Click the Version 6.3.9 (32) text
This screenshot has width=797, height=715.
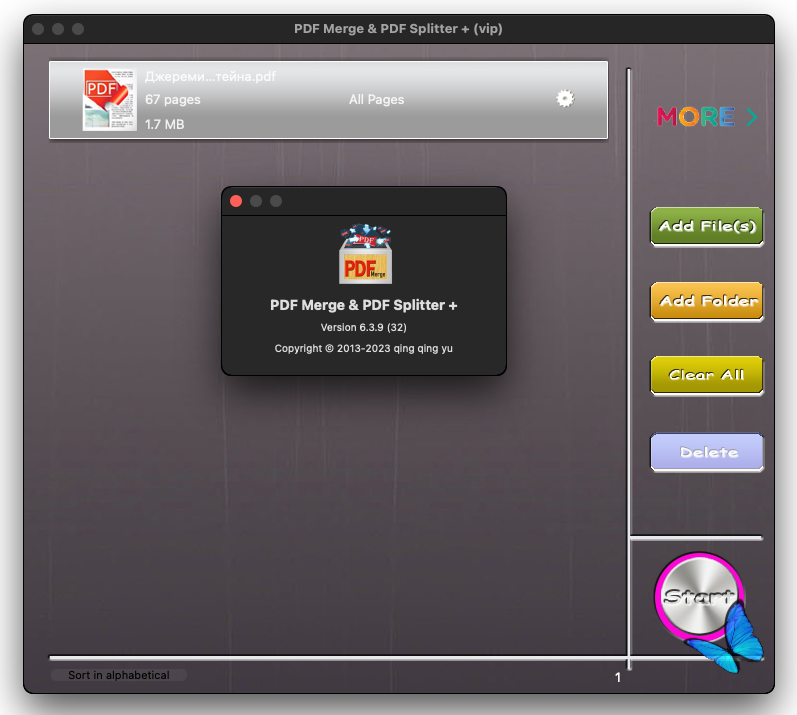coord(363,327)
